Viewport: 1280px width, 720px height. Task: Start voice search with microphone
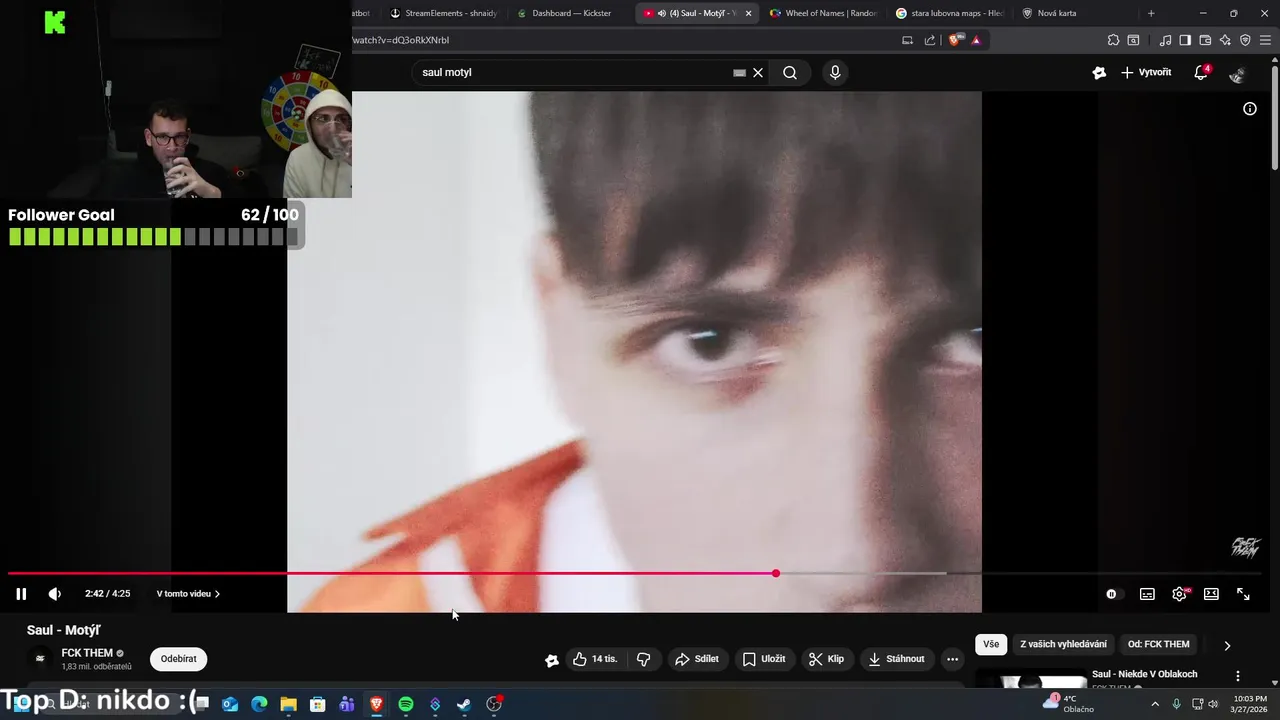tap(835, 73)
